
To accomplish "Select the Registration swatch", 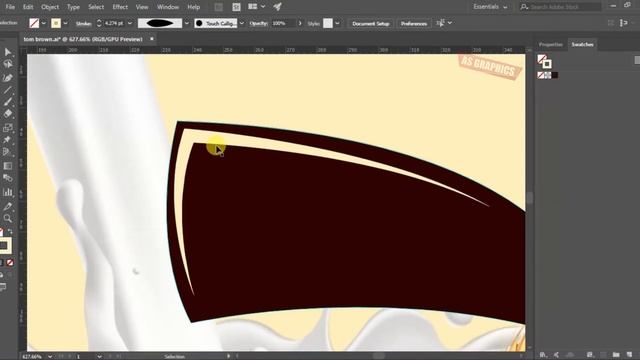I will tap(547, 75).
